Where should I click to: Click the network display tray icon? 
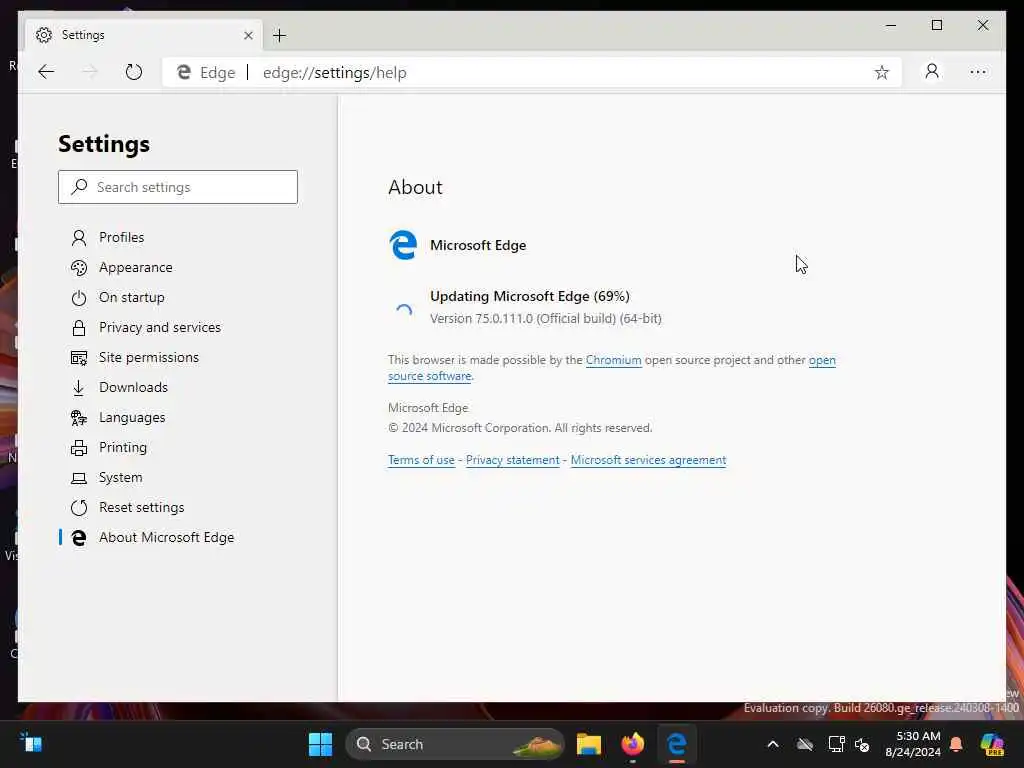837,744
